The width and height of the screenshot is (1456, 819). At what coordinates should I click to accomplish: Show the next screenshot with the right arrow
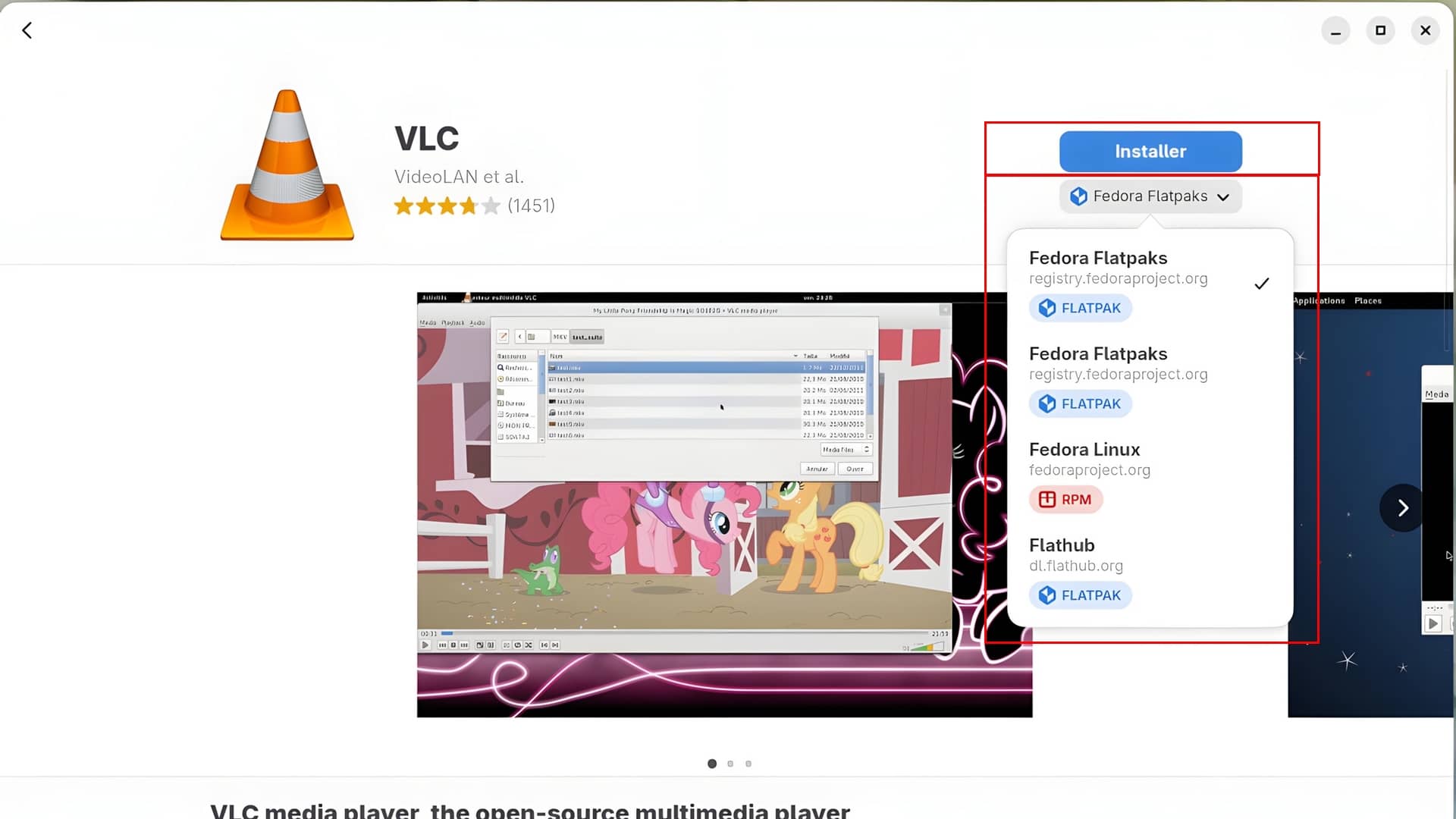(x=1403, y=508)
